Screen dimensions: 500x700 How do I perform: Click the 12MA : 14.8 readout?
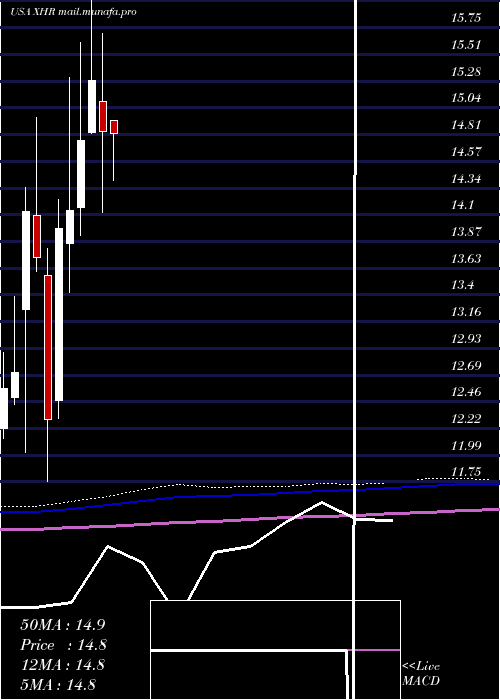point(63,665)
